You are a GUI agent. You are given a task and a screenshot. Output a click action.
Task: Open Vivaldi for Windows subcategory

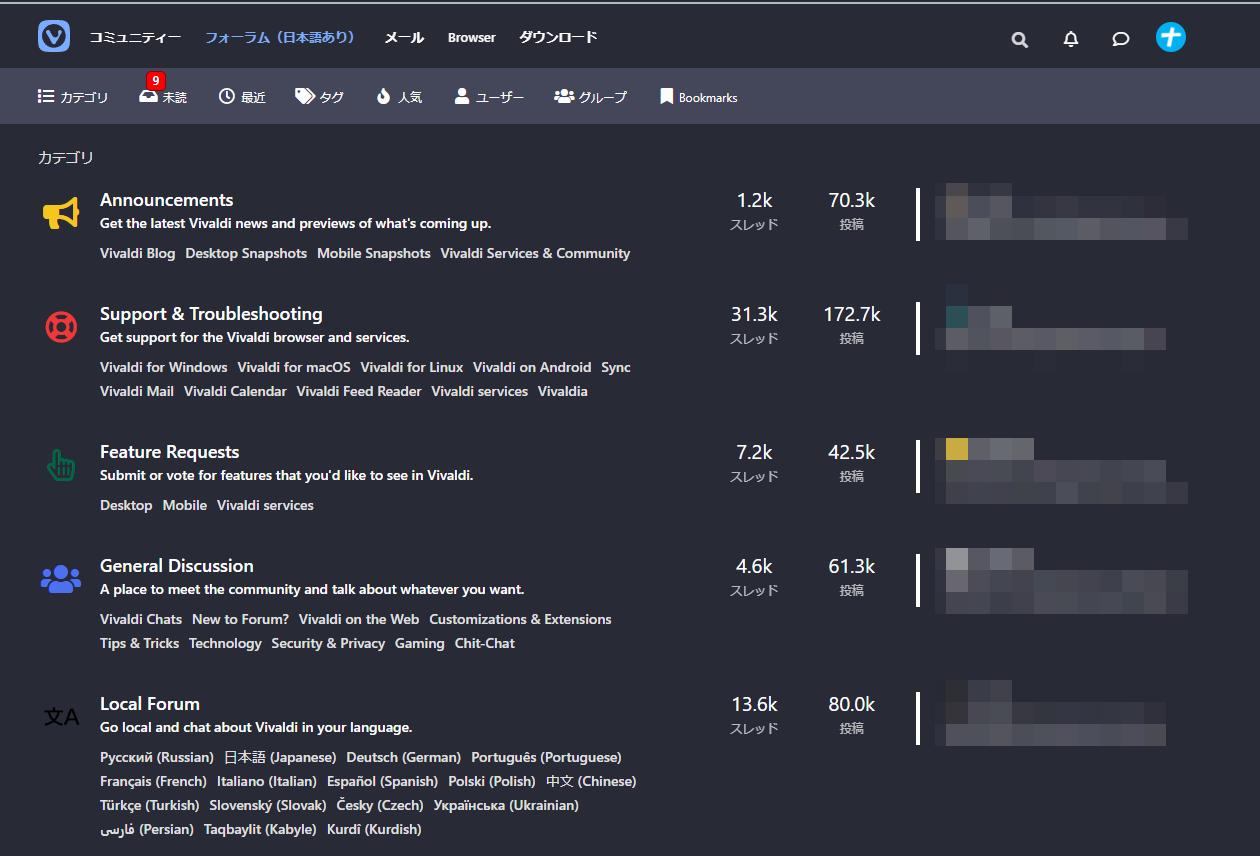[164, 367]
